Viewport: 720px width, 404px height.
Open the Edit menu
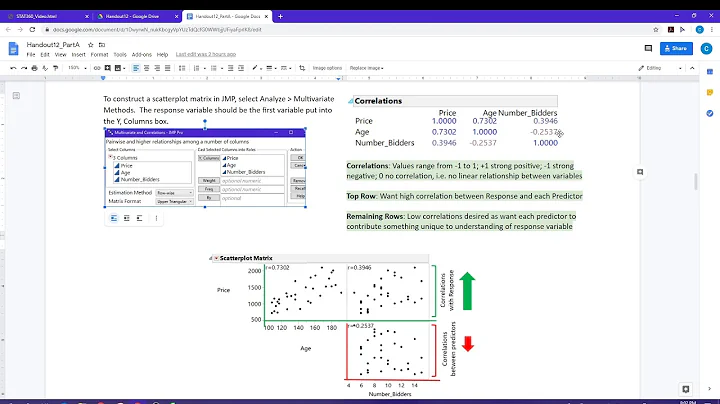[x=45, y=54]
